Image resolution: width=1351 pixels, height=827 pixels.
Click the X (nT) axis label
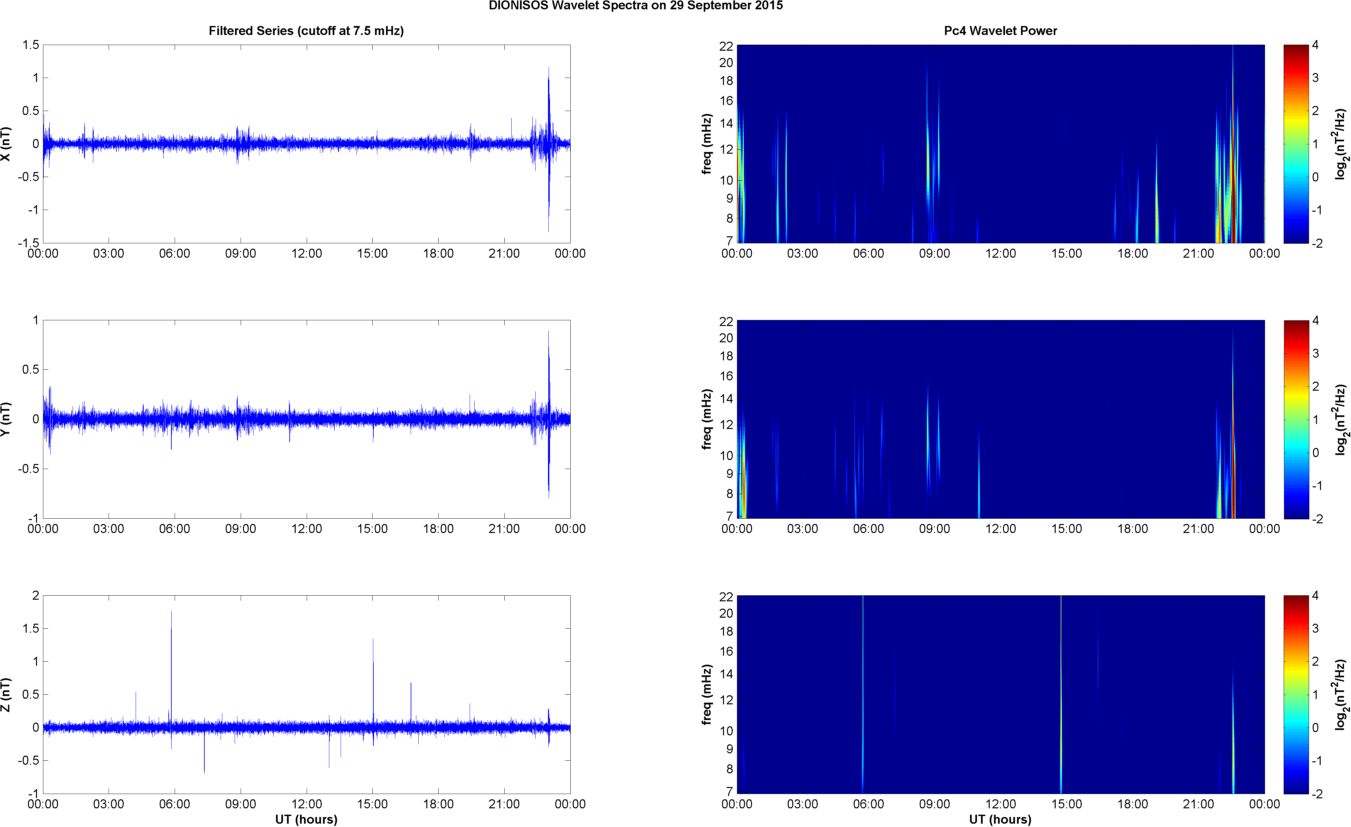click(7, 144)
